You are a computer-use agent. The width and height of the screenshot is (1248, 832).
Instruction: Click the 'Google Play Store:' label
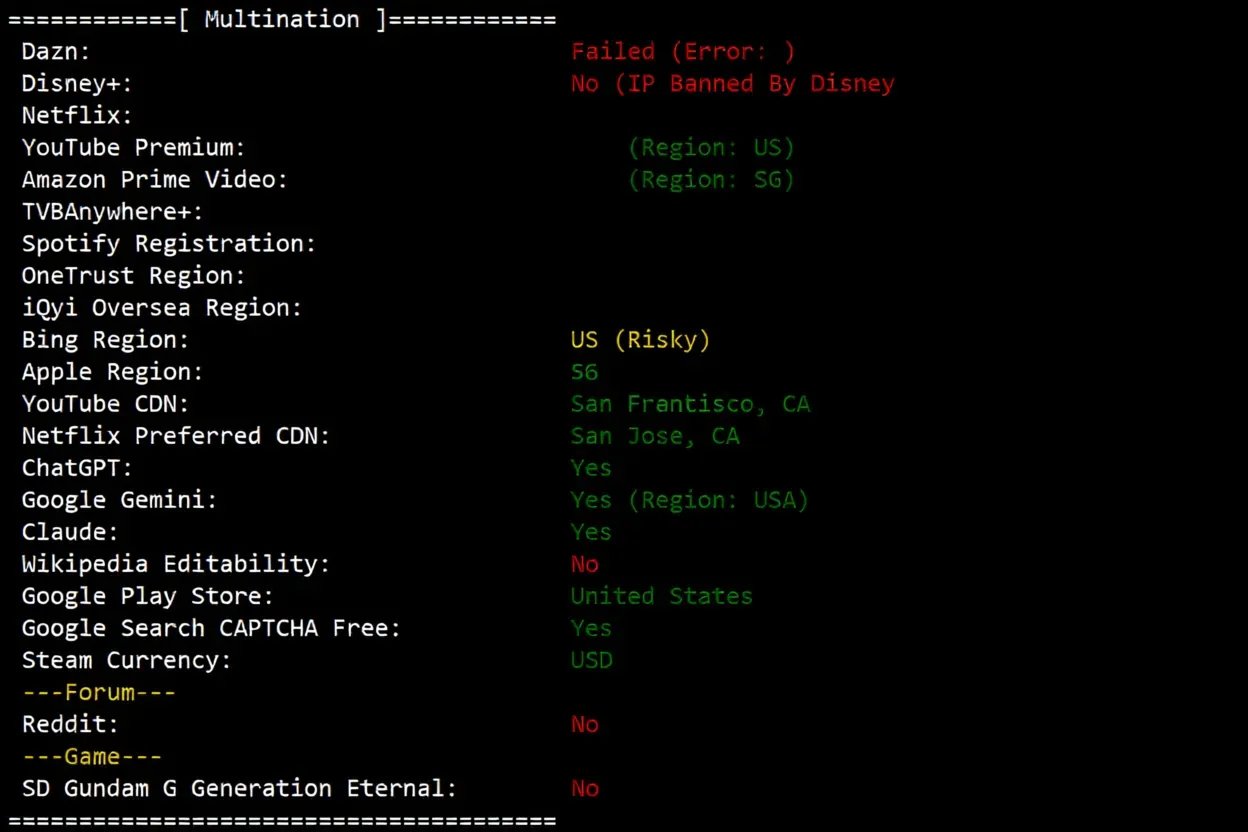(148, 596)
